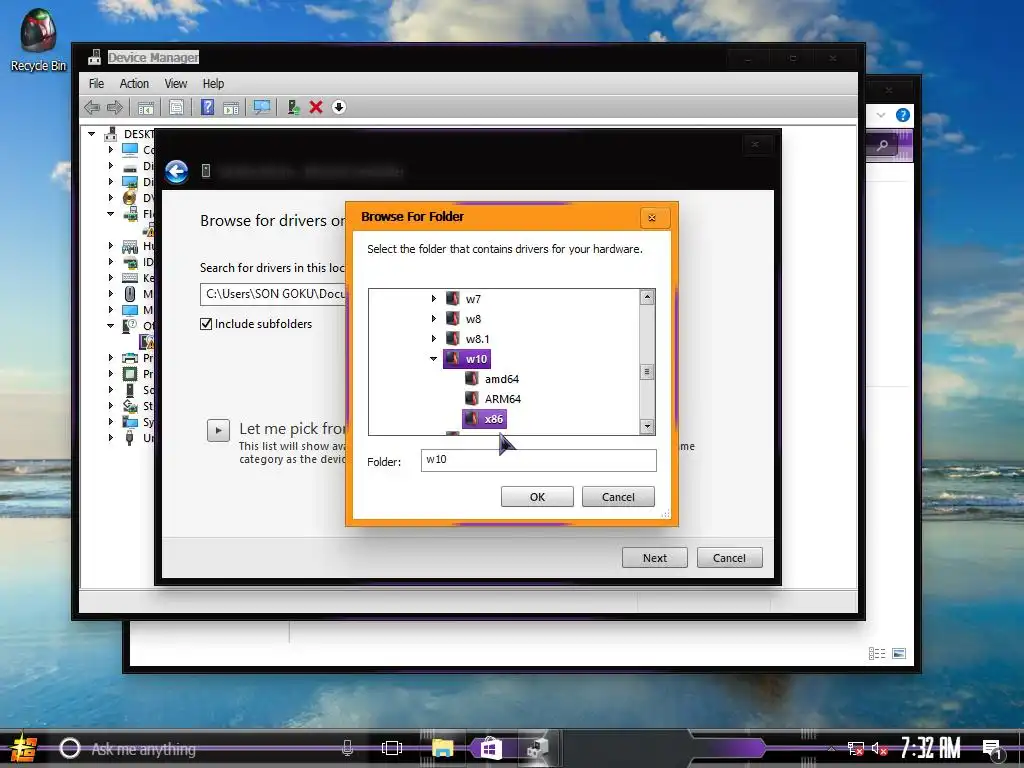Select the mouse category icon in device tree
The width and height of the screenshot is (1024, 768).
130,294
